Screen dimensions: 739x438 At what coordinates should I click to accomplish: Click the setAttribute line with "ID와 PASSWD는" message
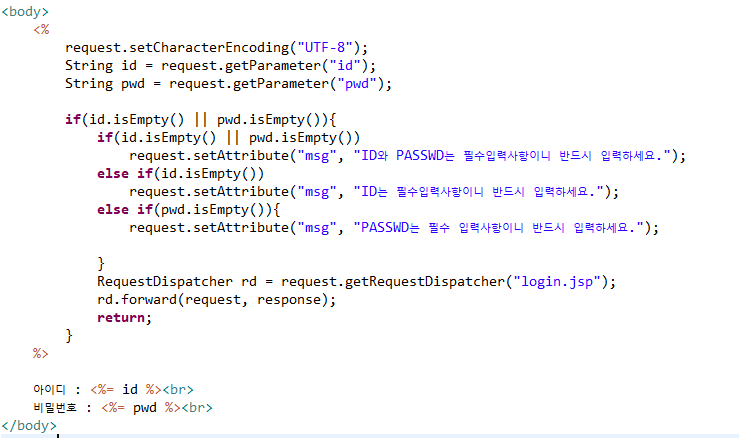407,156
